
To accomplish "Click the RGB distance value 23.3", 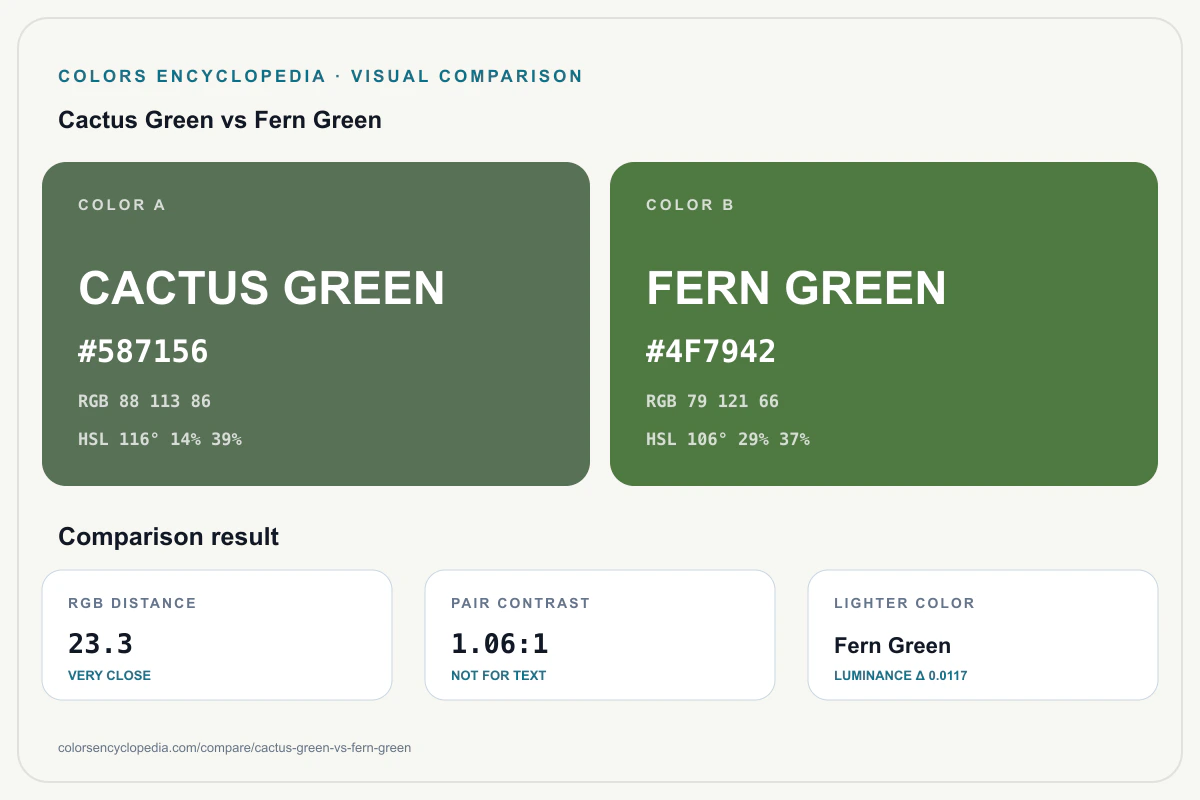I will 100,644.
